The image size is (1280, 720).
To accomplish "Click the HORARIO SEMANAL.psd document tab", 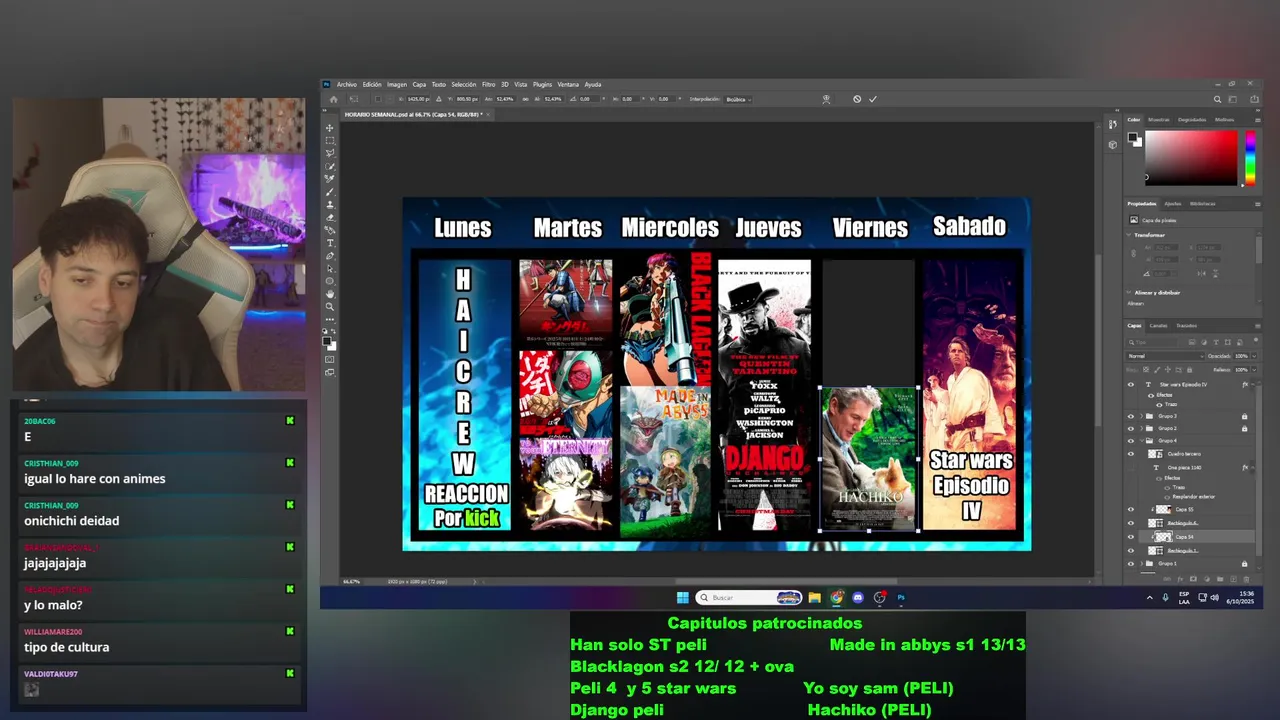I will tap(412, 114).
